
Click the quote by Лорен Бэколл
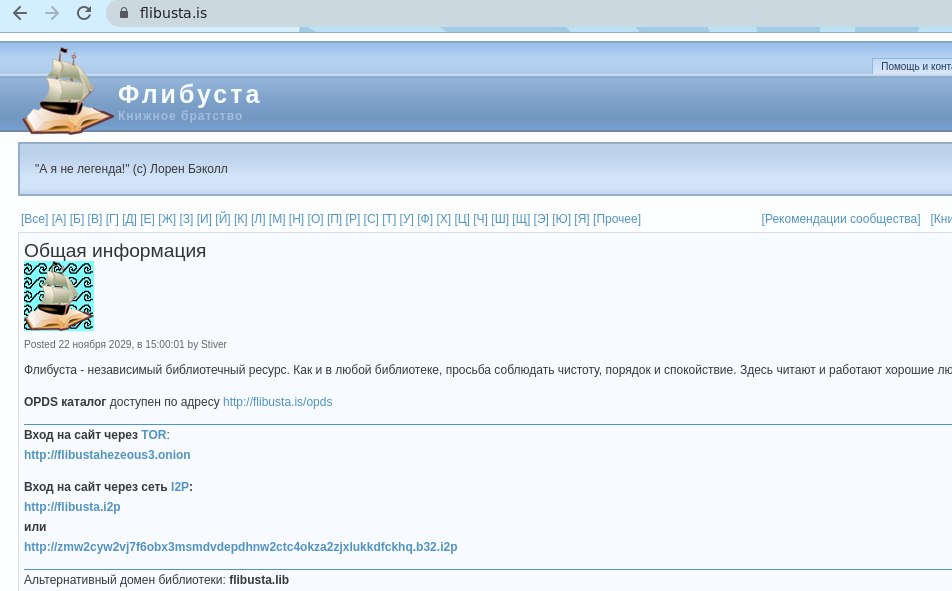[131, 169]
